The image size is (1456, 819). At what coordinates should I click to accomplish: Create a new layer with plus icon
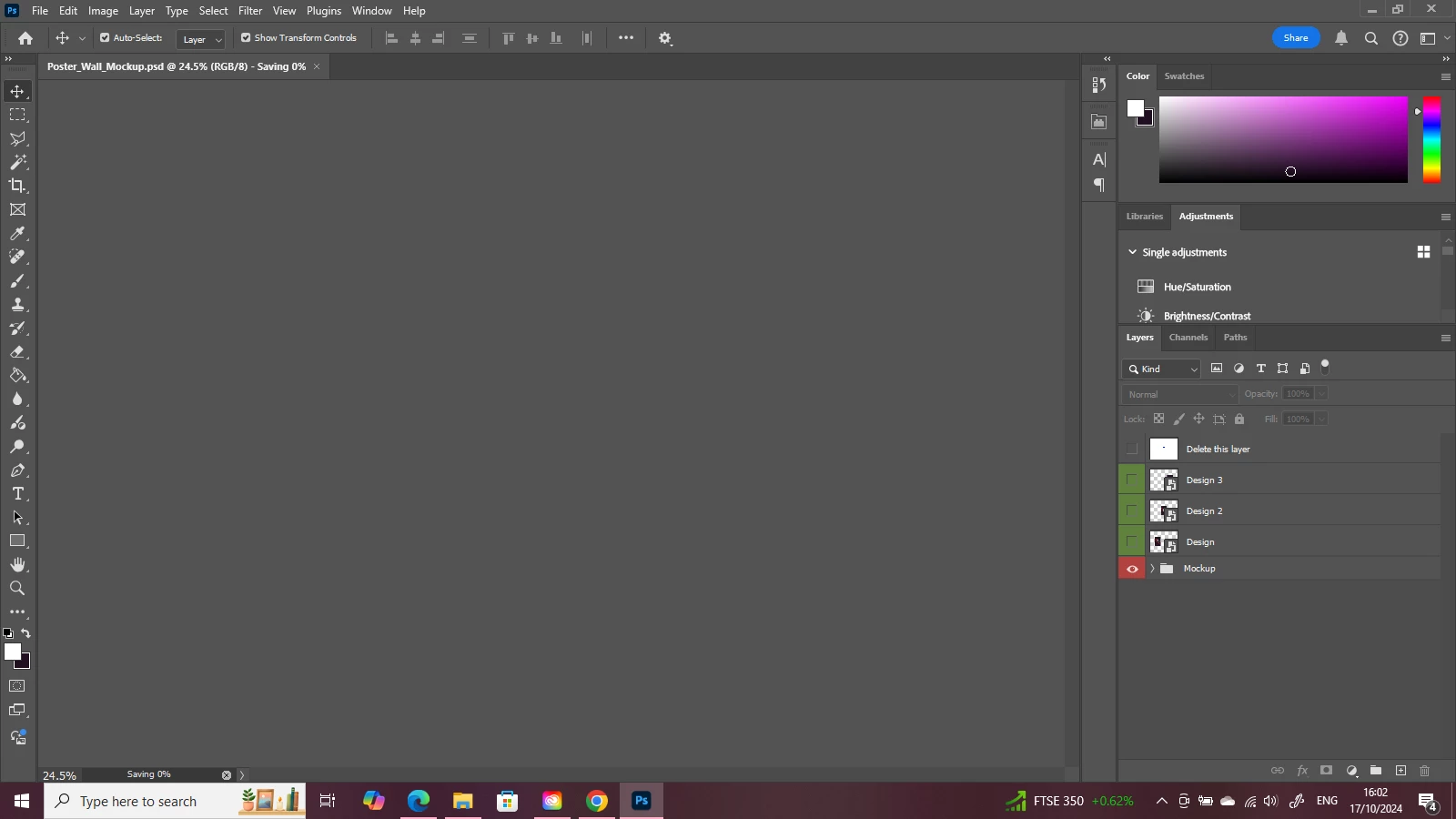(x=1400, y=771)
